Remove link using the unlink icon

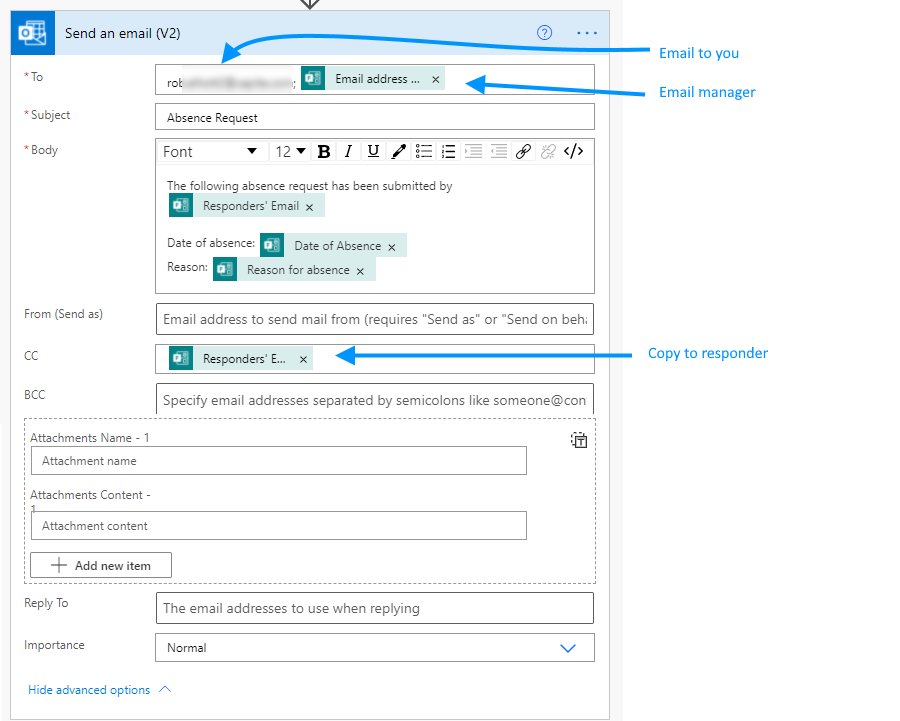click(x=548, y=152)
